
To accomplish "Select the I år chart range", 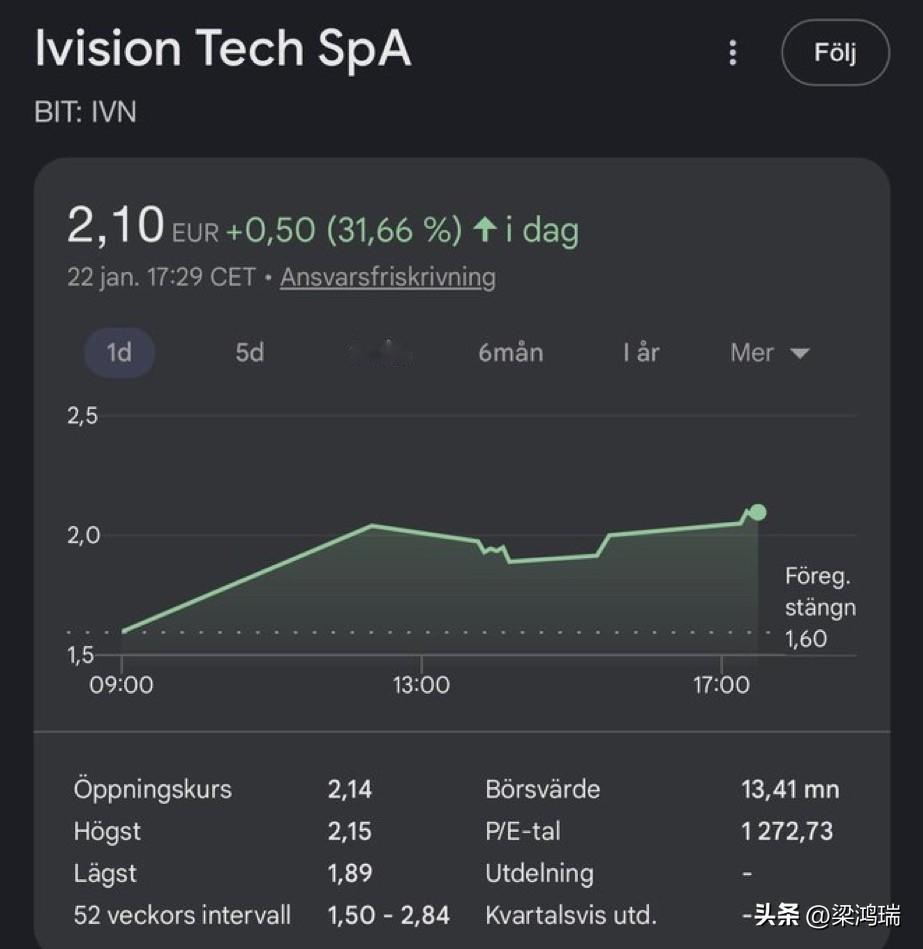I will [641, 353].
